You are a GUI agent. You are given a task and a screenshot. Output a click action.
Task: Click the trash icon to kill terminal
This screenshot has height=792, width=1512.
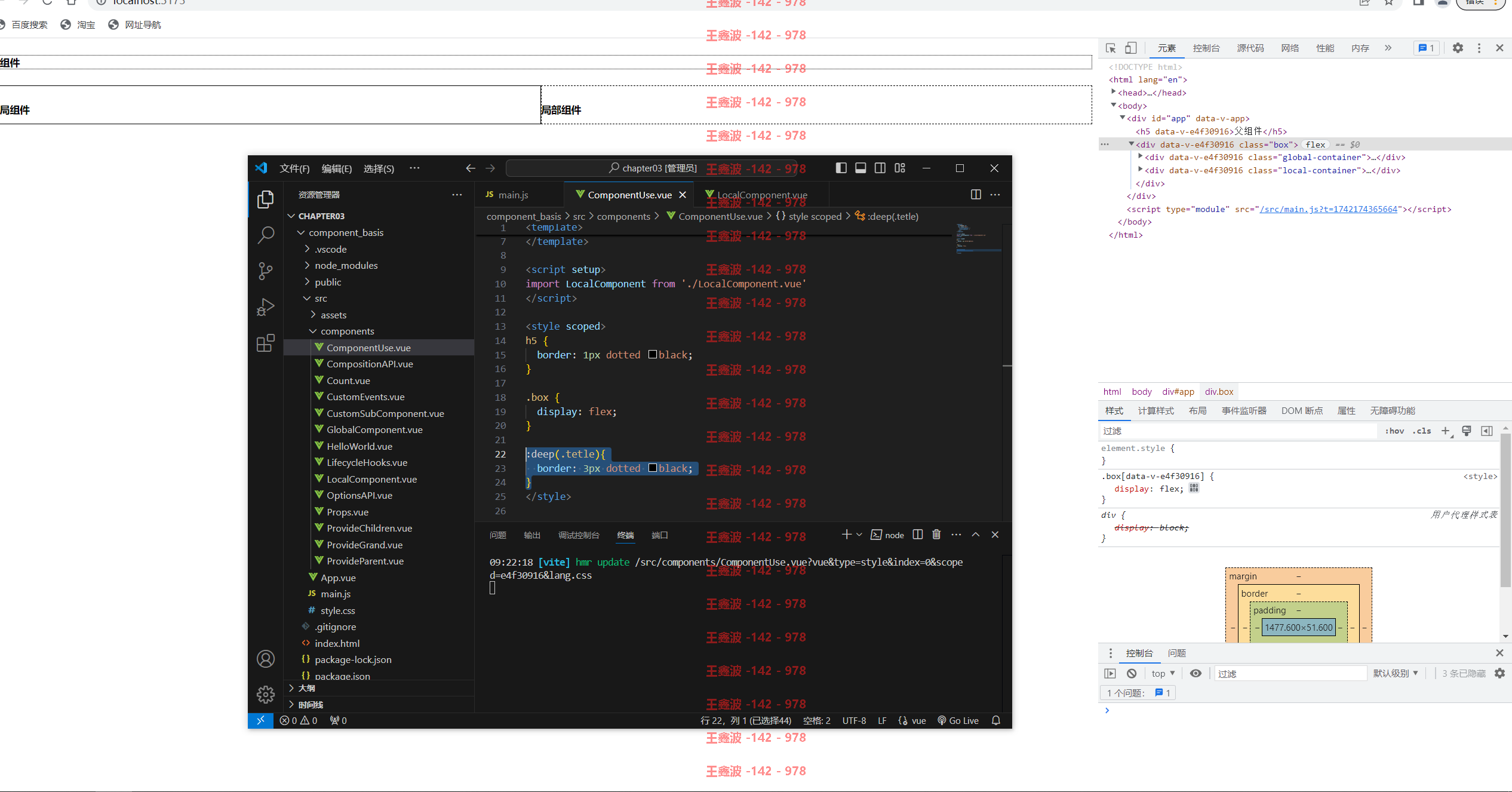(936, 535)
